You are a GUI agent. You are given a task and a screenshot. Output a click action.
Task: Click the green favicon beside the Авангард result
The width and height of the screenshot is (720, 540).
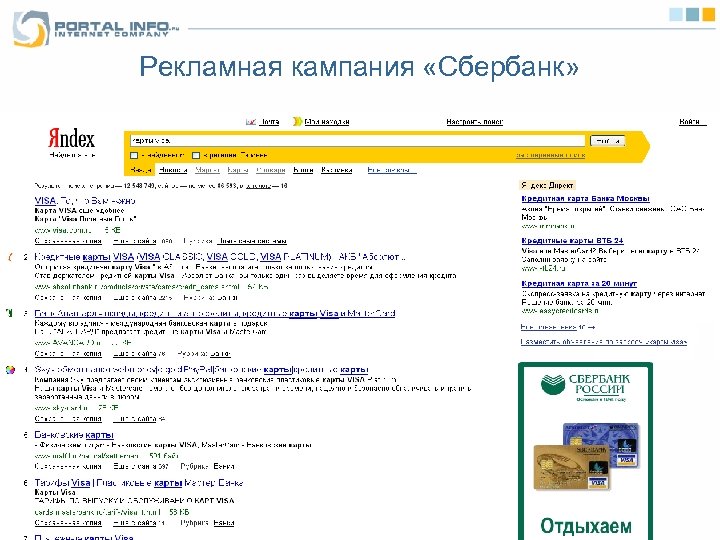[9, 313]
